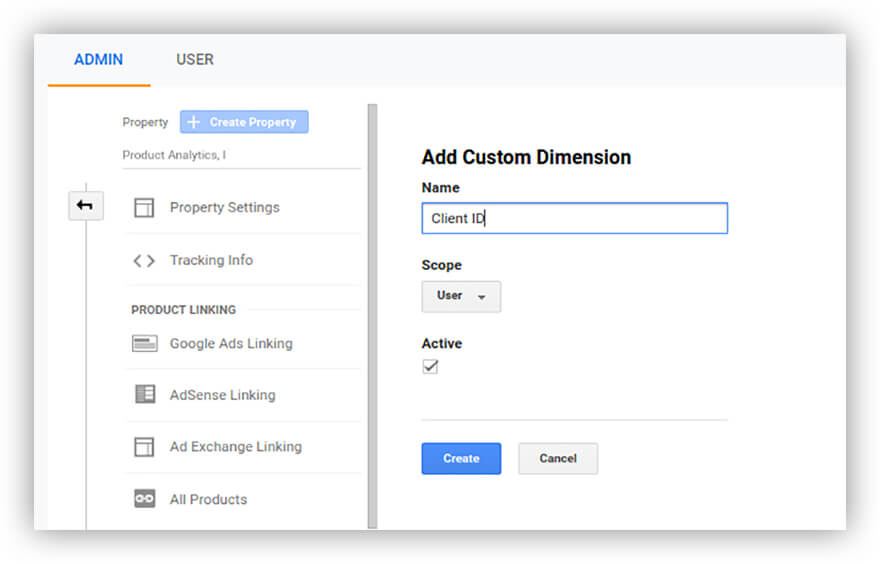Click the plus icon on Create Property
The image size is (880, 564).
click(x=194, y=122)
